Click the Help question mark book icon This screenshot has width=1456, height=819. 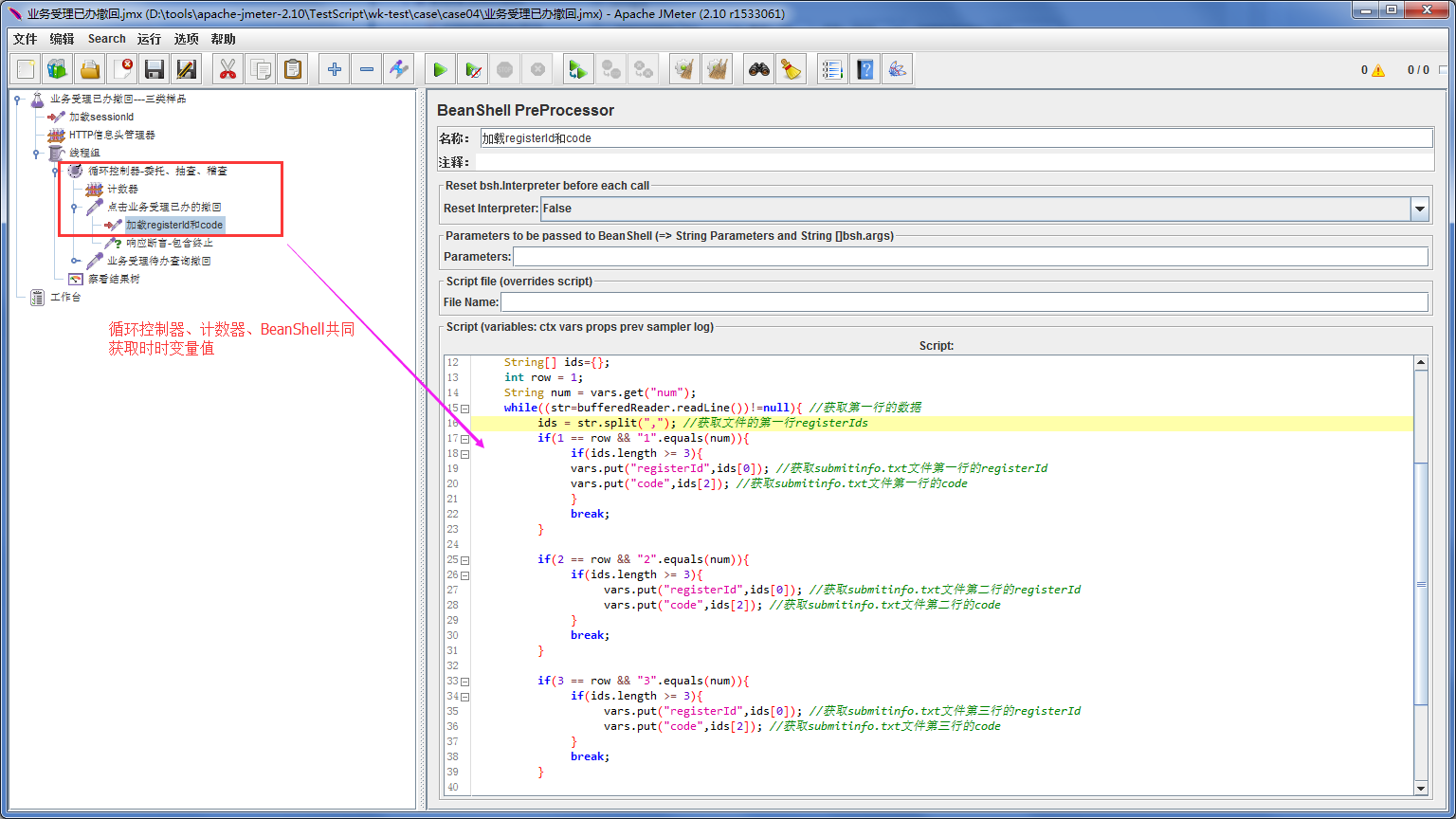click(864, 69)
